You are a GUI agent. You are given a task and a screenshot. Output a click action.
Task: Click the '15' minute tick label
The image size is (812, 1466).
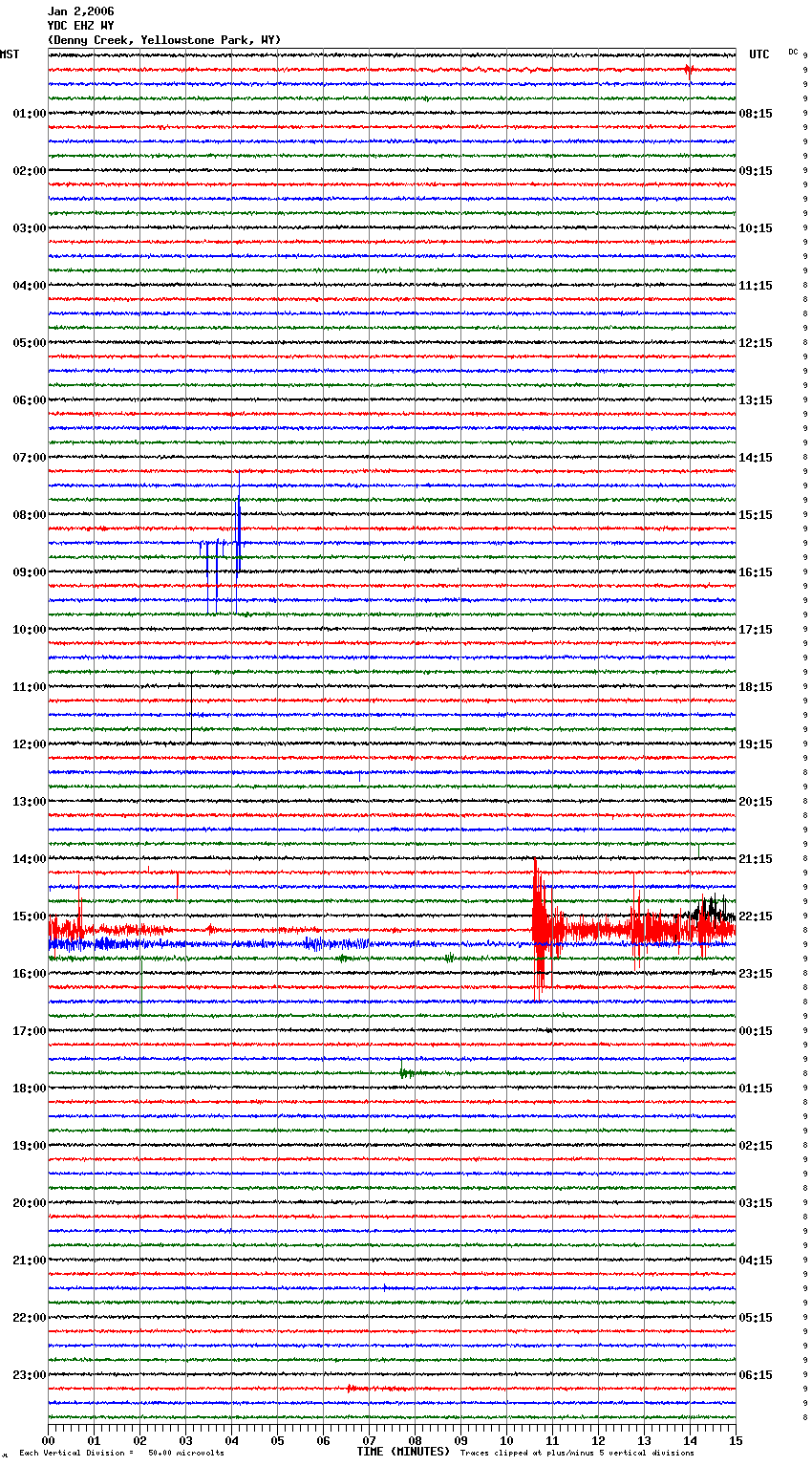(736, 1440)
